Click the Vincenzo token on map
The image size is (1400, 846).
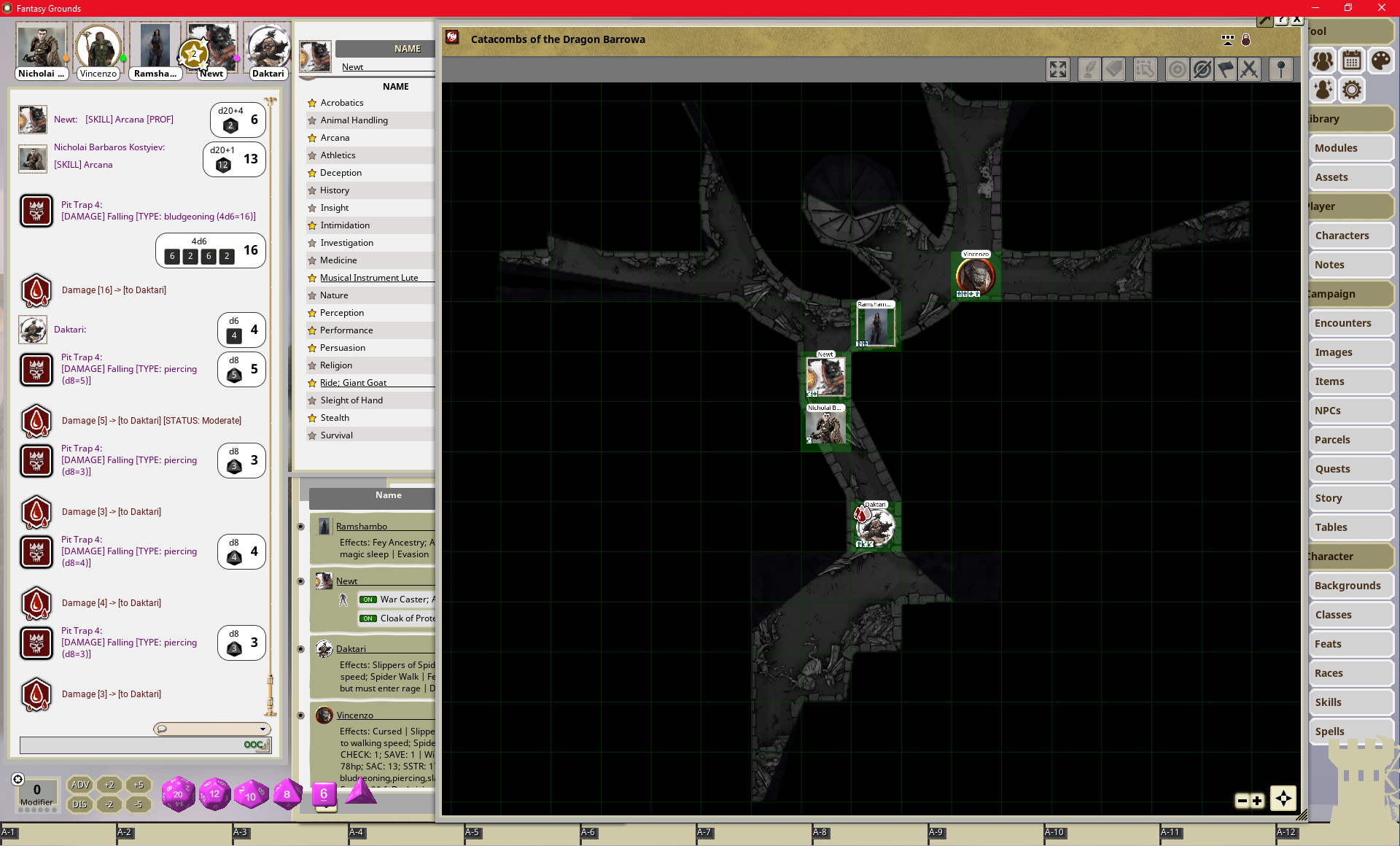pos(975,276)
